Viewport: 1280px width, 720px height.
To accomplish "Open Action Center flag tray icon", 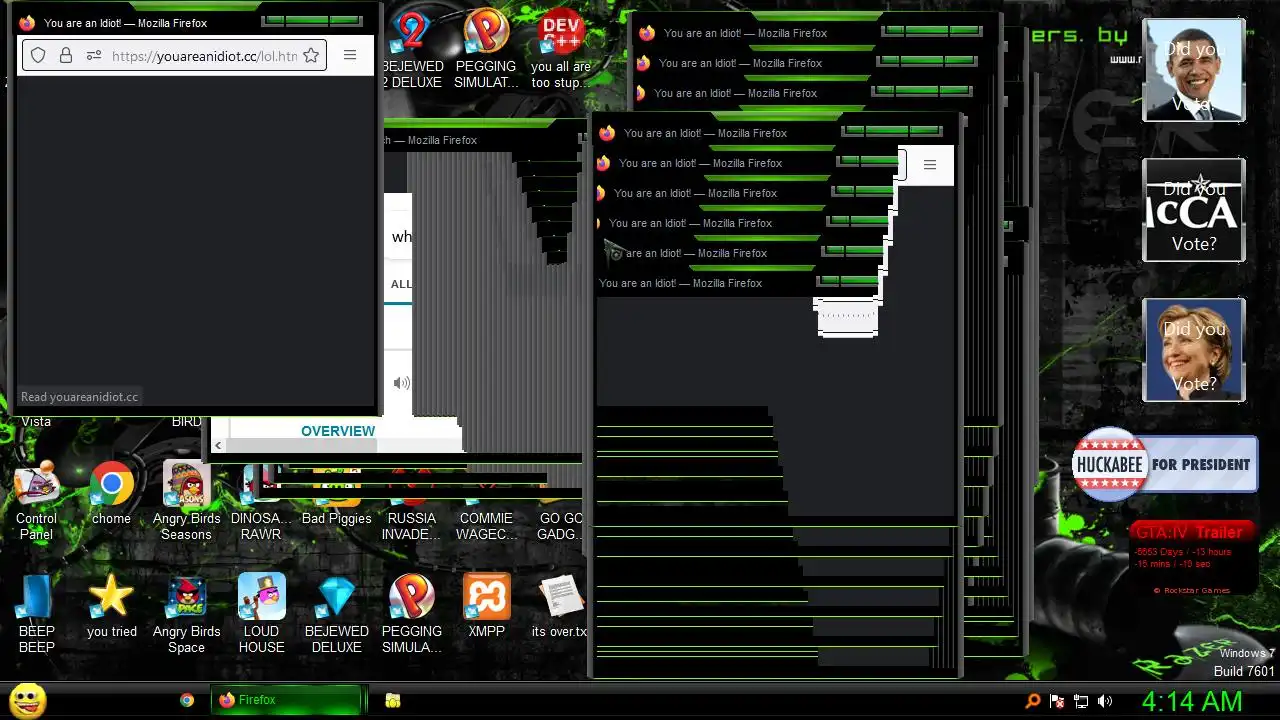I will point(1057,701).
